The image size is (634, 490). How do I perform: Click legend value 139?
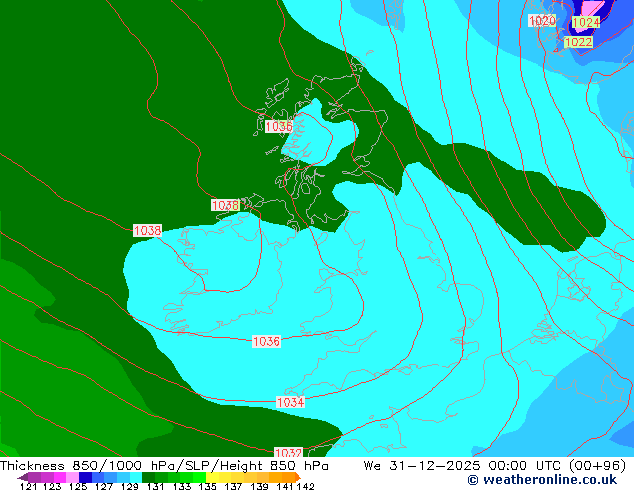click(x=259, y=486)
